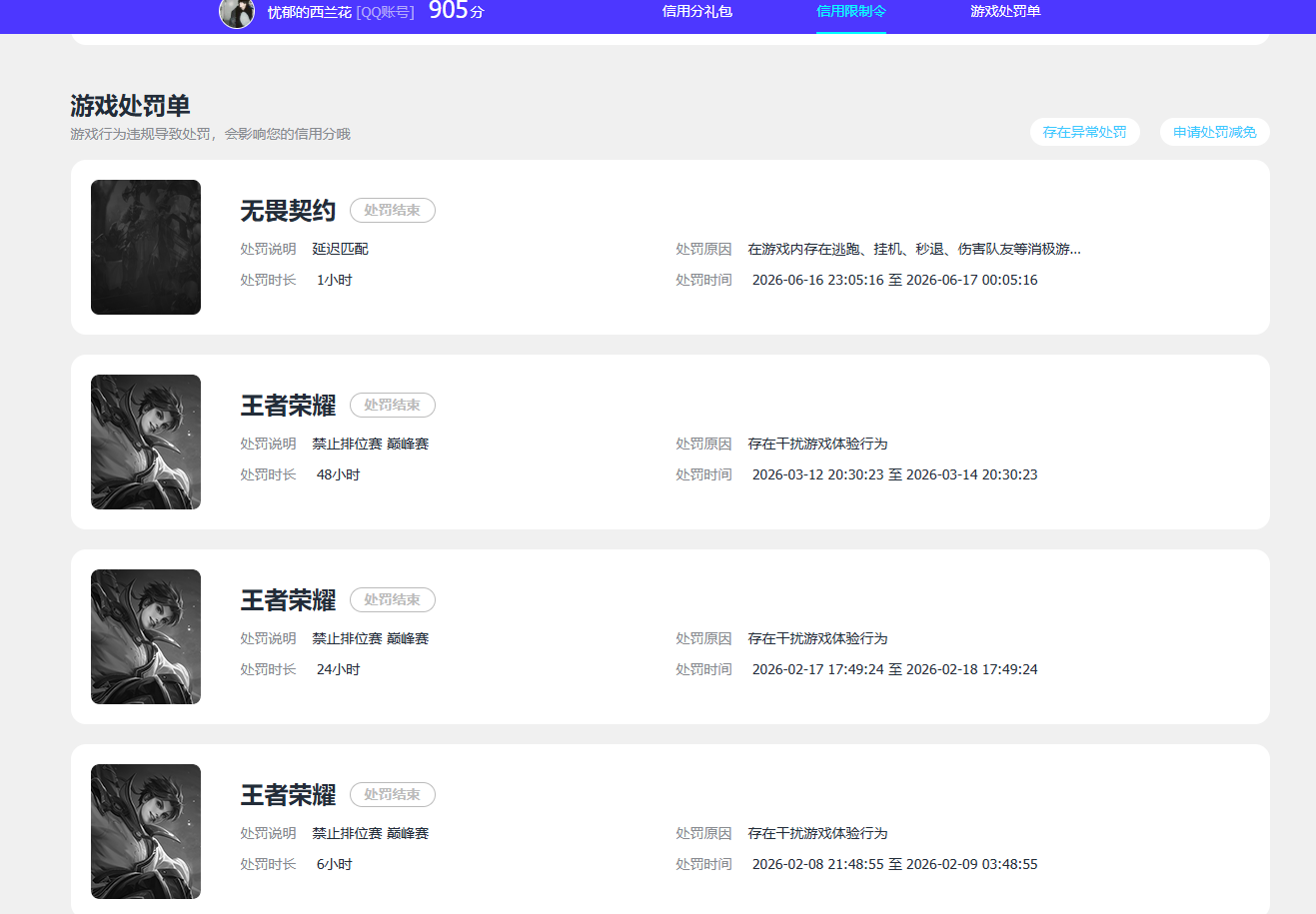Switch to the 信用限制令 tab
The image size is (1316, 914).
click(x=851, y=11)
